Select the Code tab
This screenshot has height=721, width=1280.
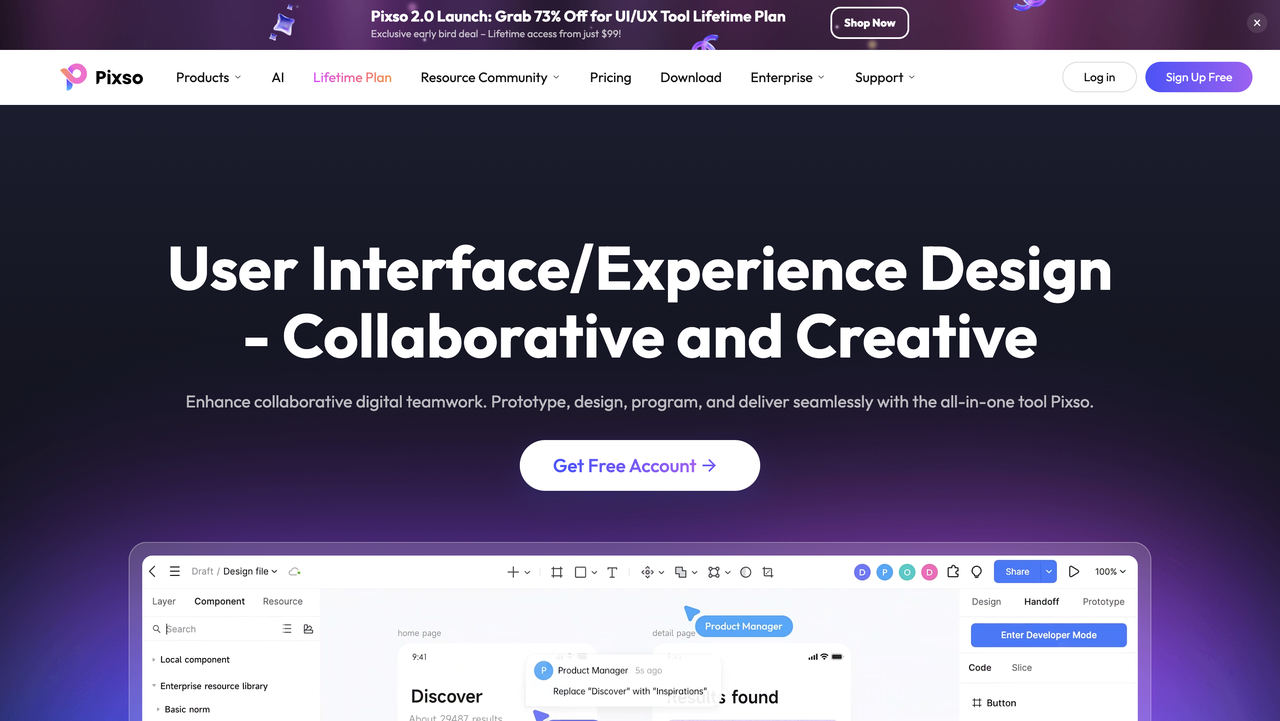[x=980, y=667]
